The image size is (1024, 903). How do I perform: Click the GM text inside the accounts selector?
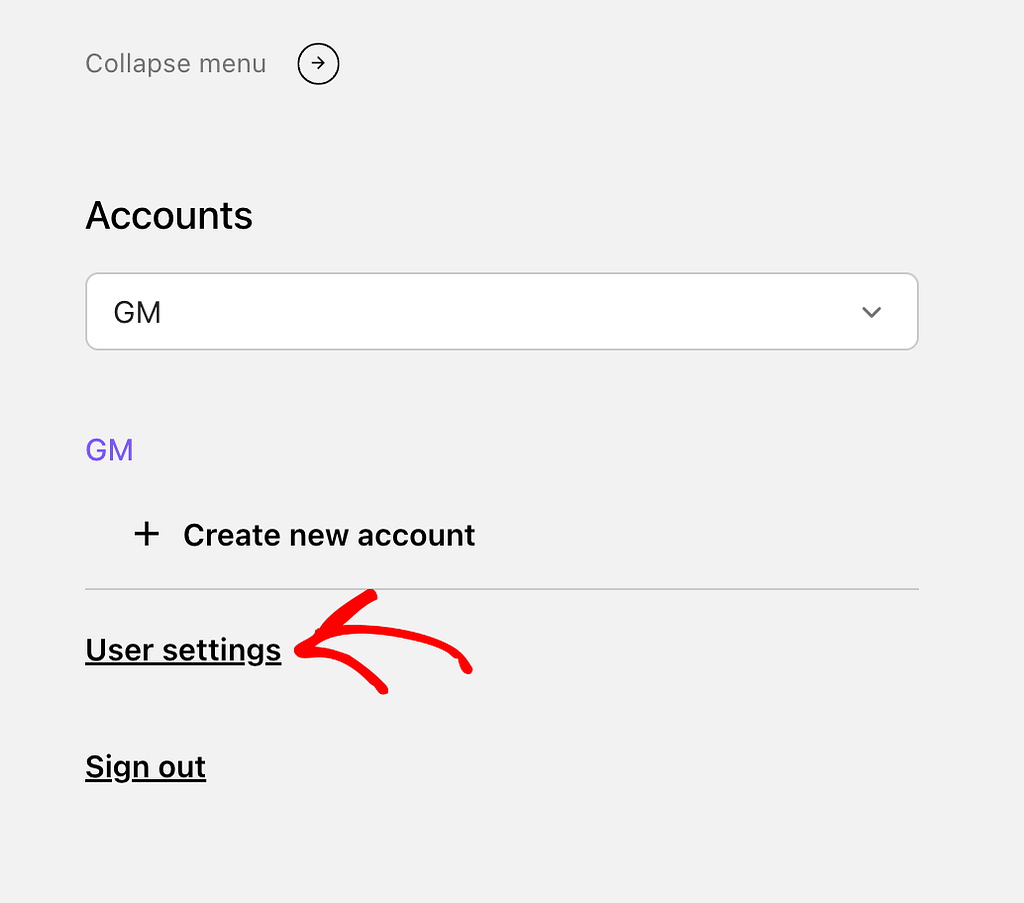click(x=138, y=313)
